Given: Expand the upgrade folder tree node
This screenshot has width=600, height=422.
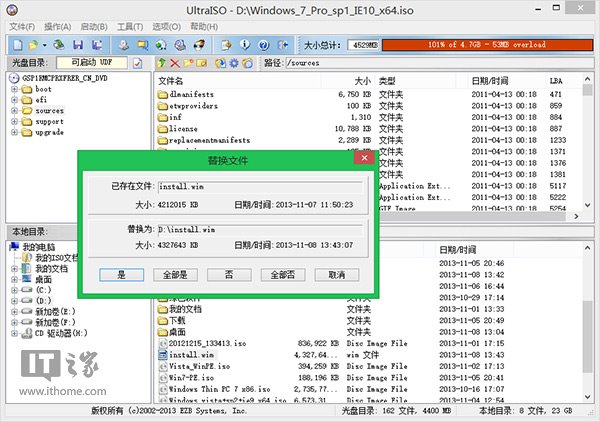Looking at the screenshot, I should [x=14, y=132].
